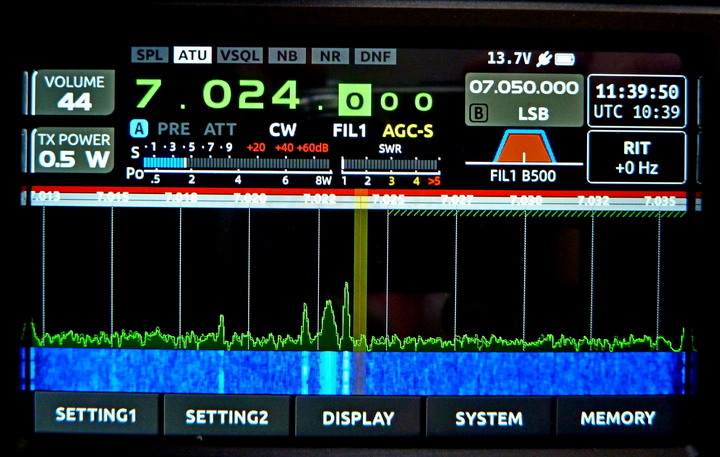720x457 pixels.
Task: Enable the NB noise blanker
Action: pos(287,56)
